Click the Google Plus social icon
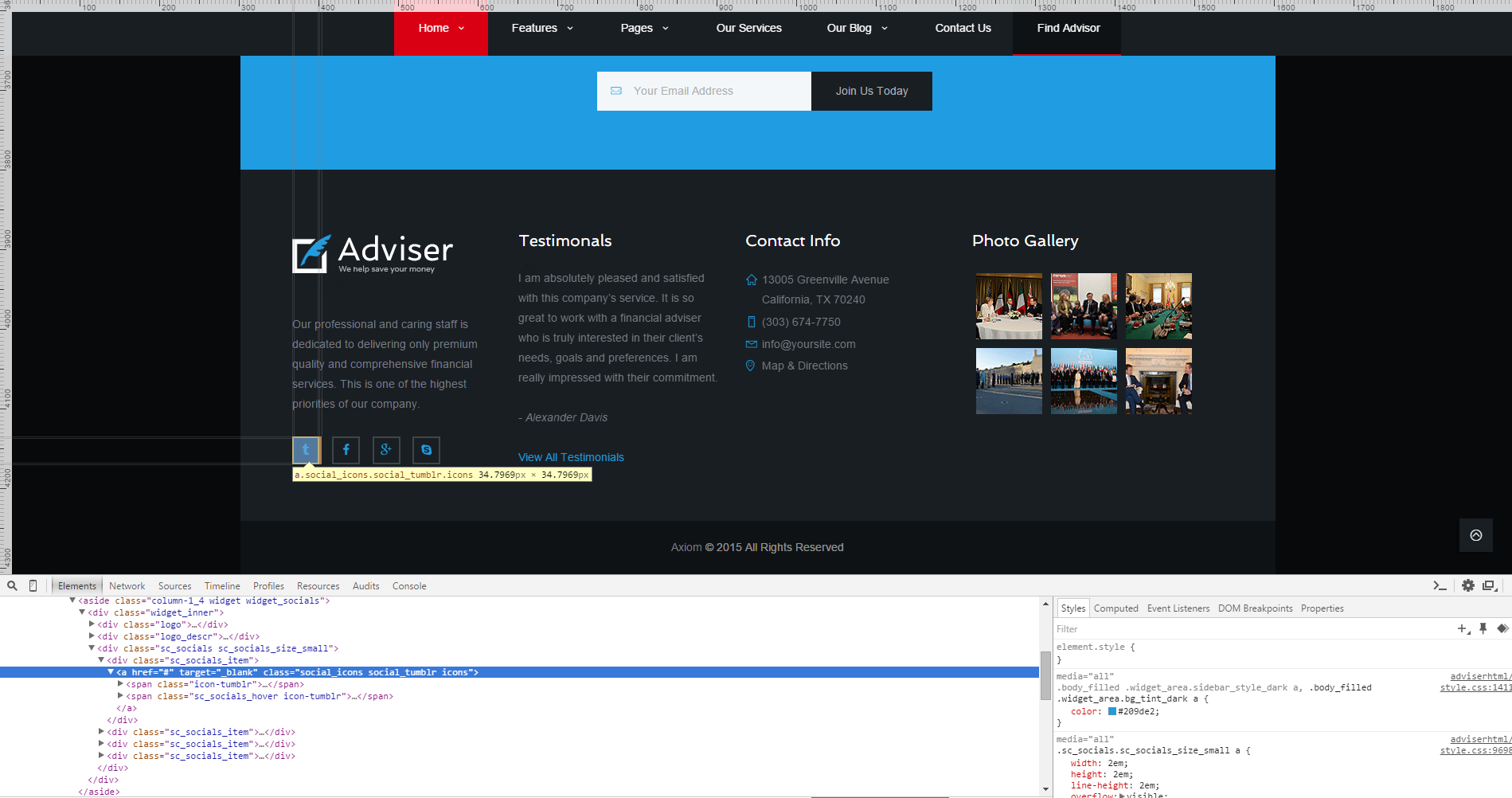1512x798 pixels. (386, 450)
